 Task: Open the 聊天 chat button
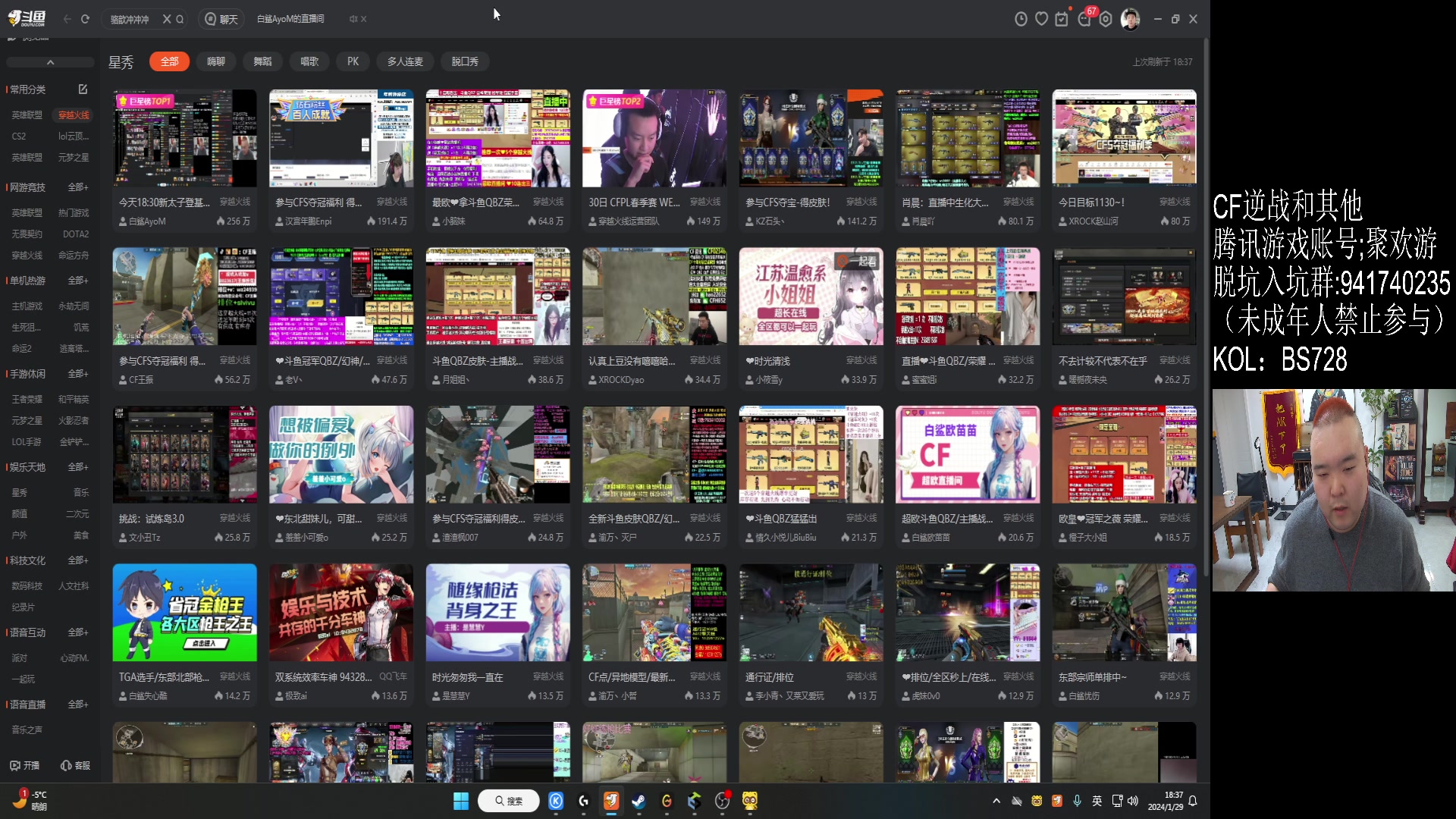221,19
